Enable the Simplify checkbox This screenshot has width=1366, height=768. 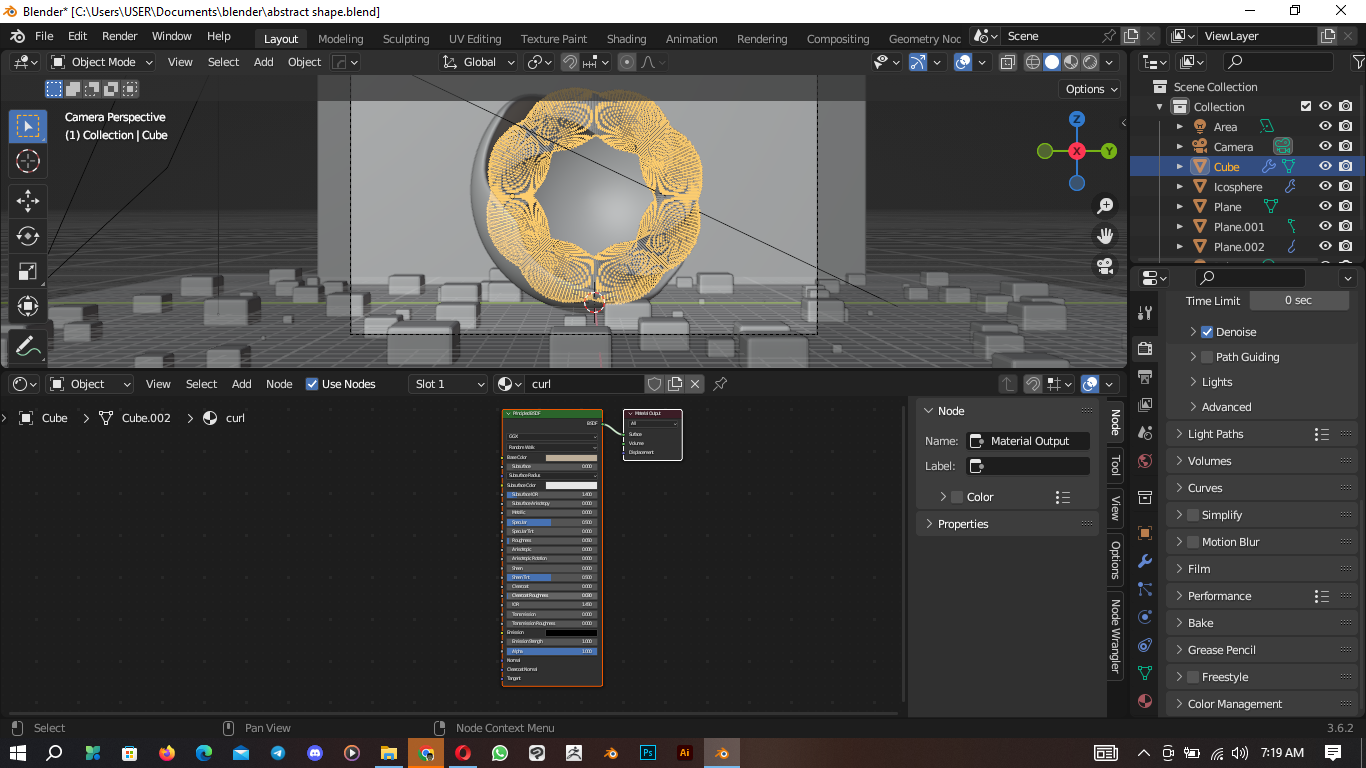coord(1193,515)
